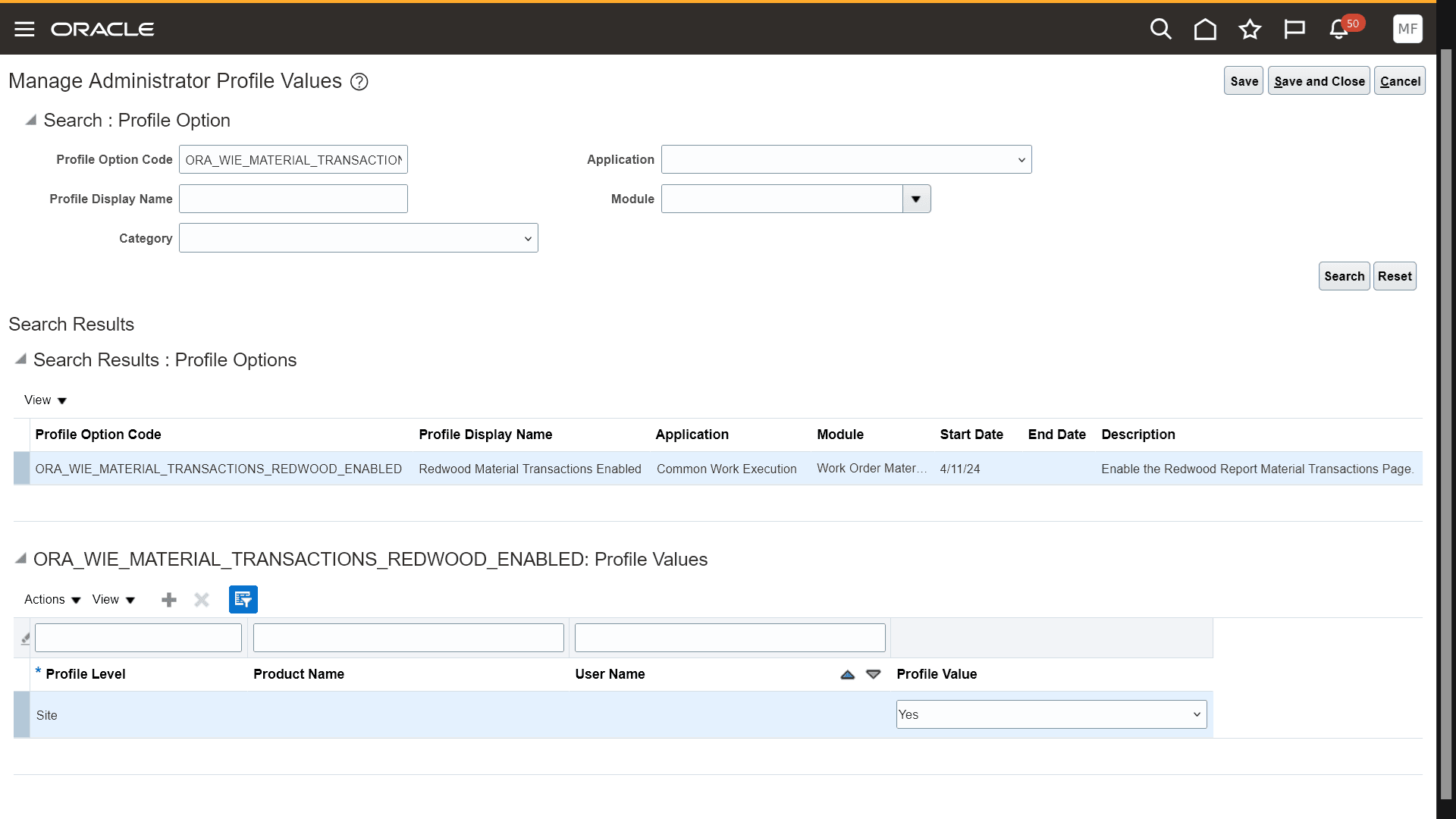Open the View menu
The image size is (1456, 819).
tap(112, 599)
